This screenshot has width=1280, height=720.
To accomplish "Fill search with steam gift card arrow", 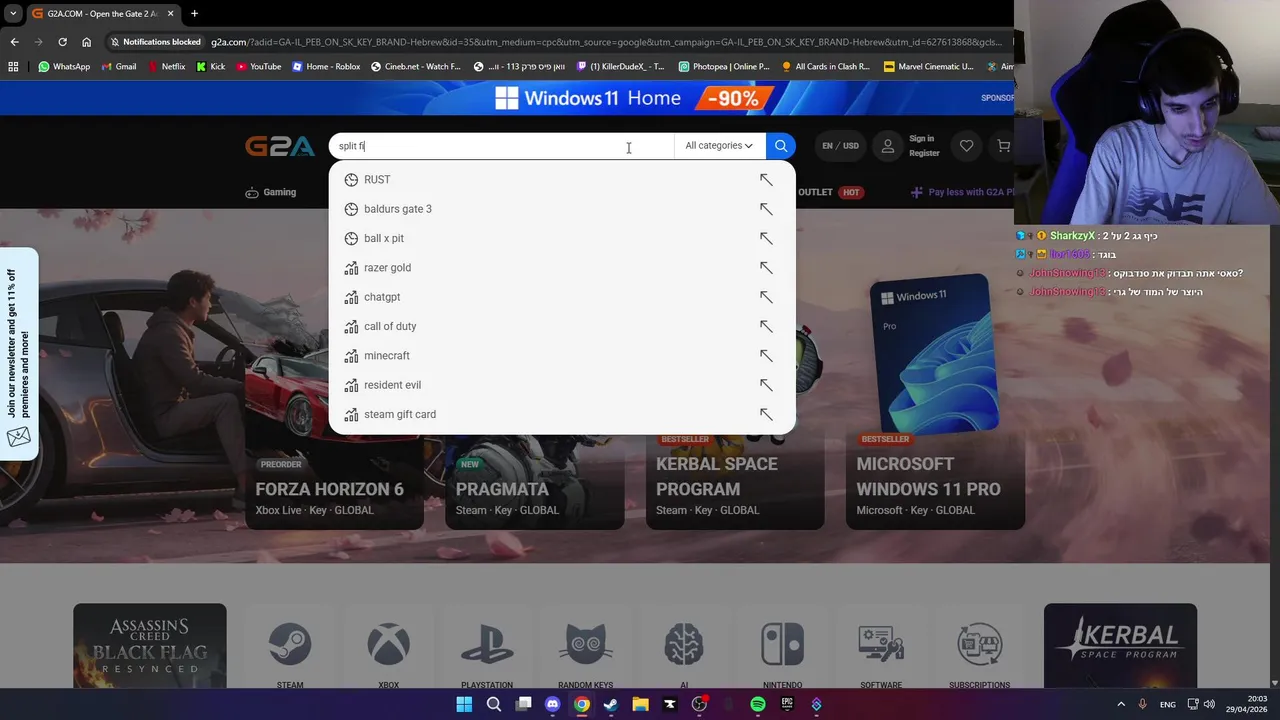I will [766, 414].
